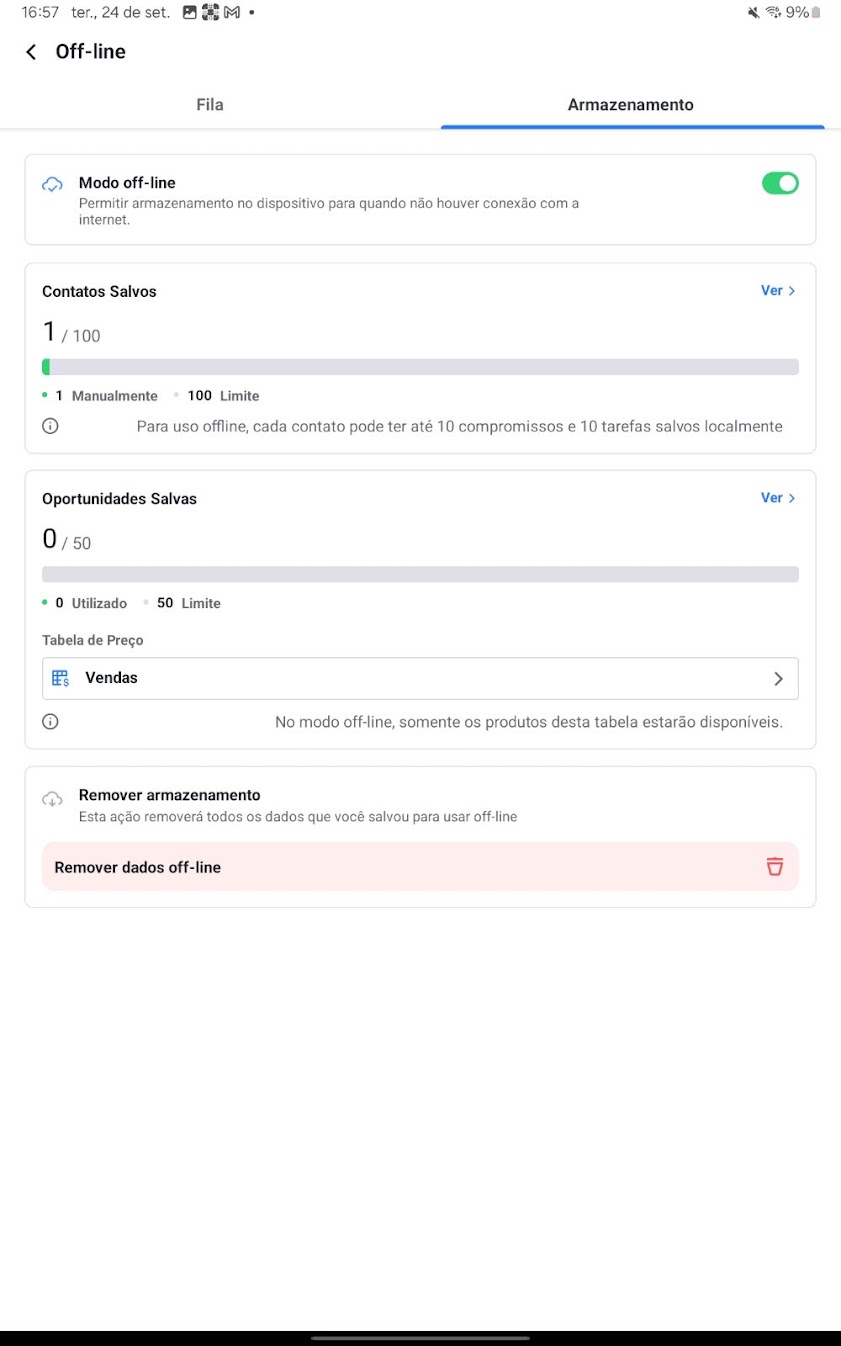Open the chevron next to Ver in Oportunidades Salvas
Screen dimensions: 841x1346
coord(792,498)
